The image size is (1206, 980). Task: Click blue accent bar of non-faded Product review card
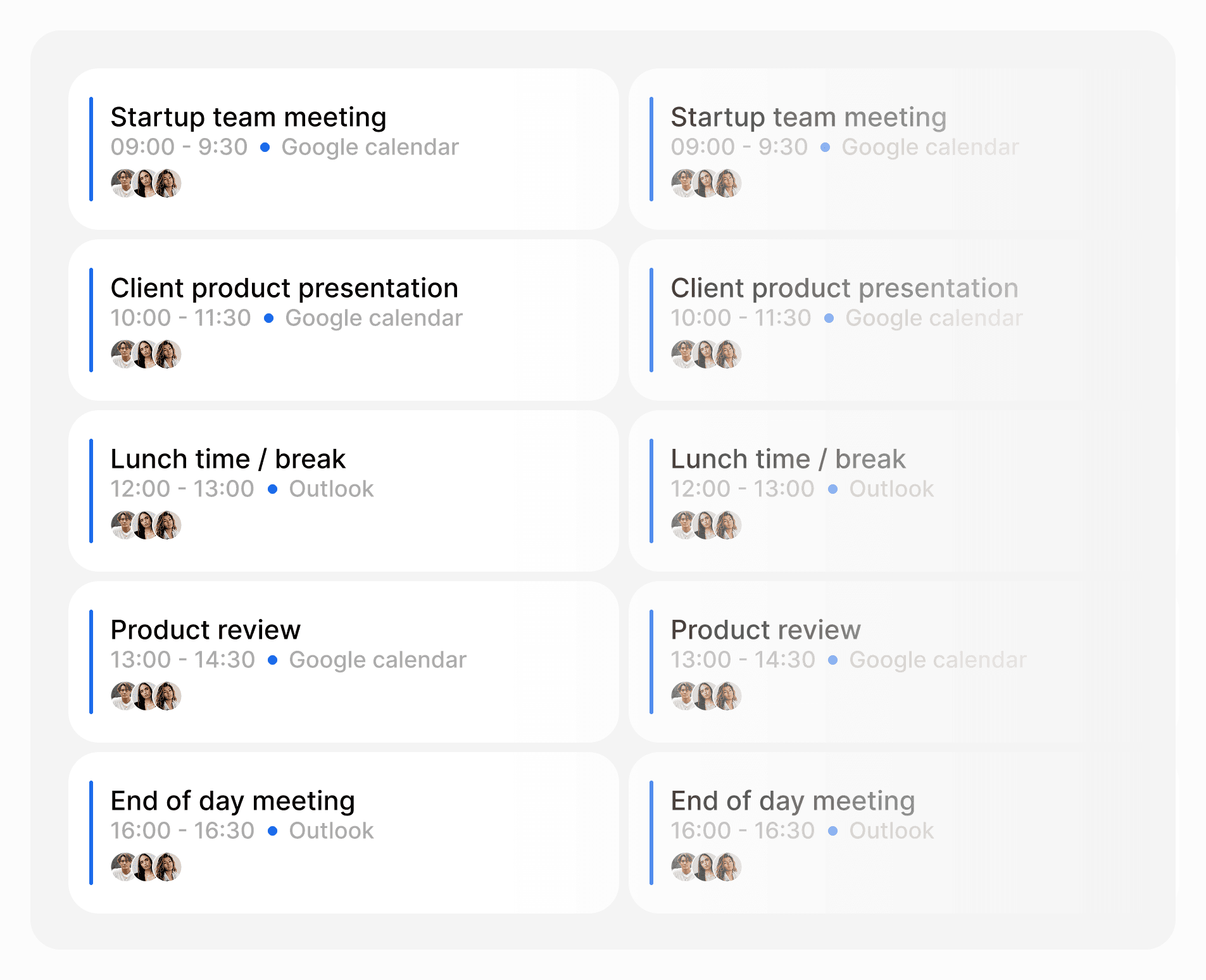(91, 662)
